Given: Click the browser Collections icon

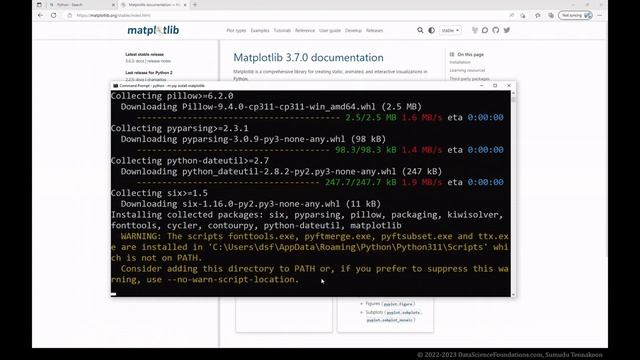Looking at the screenshot, I should (x=551, y=15).
